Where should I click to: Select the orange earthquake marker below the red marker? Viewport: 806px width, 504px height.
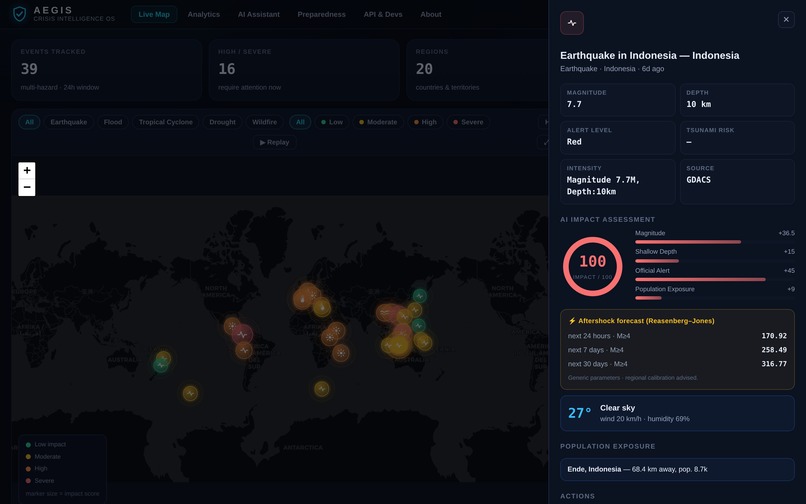pos(244,351)
